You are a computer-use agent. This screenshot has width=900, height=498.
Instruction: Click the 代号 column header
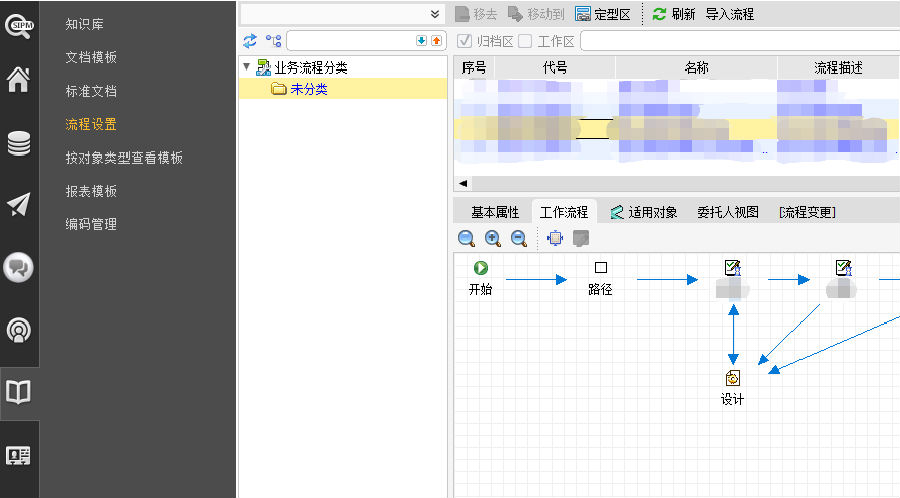point(555,68)
